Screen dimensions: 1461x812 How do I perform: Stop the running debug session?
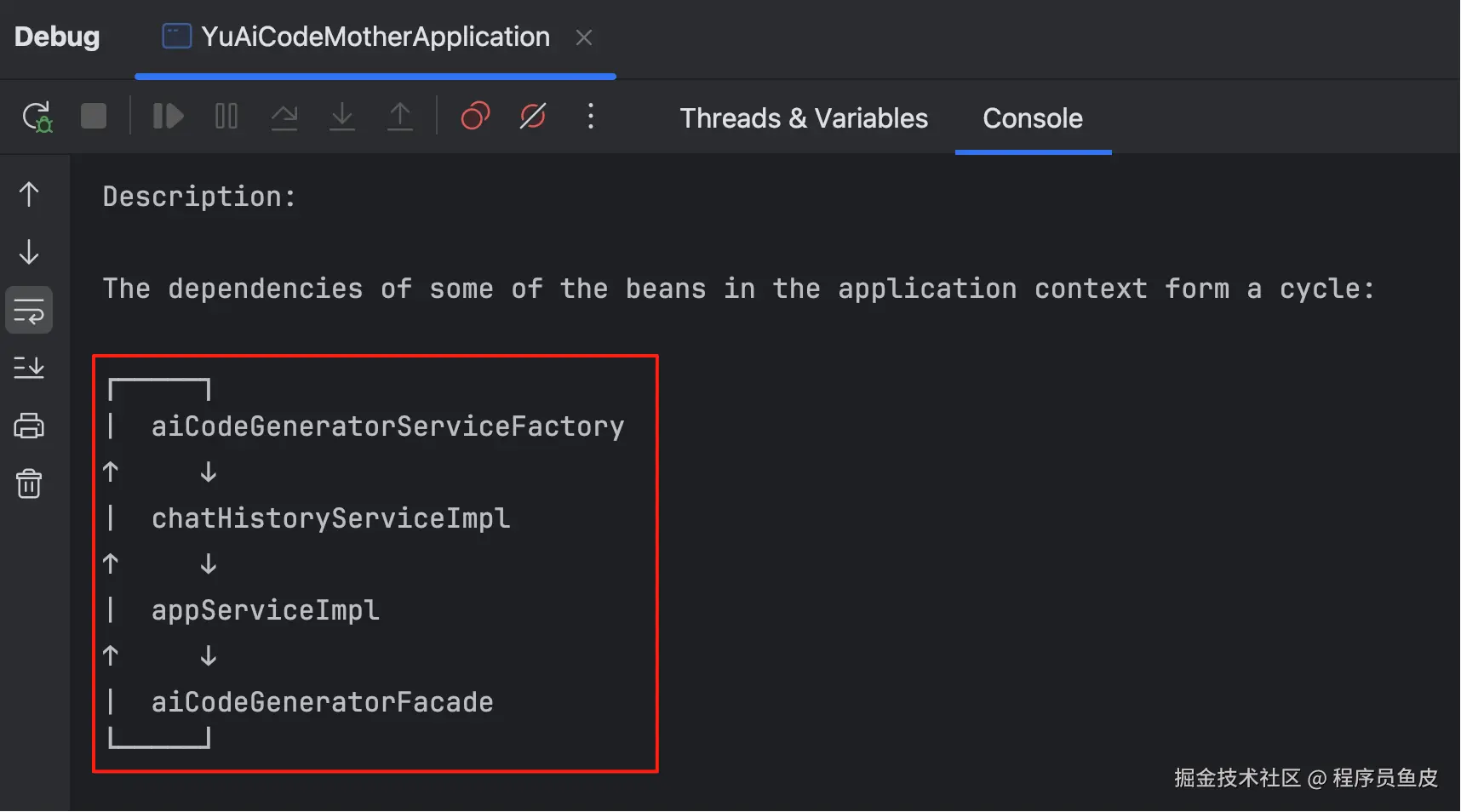pyautogui.click(x=94, y=116)
